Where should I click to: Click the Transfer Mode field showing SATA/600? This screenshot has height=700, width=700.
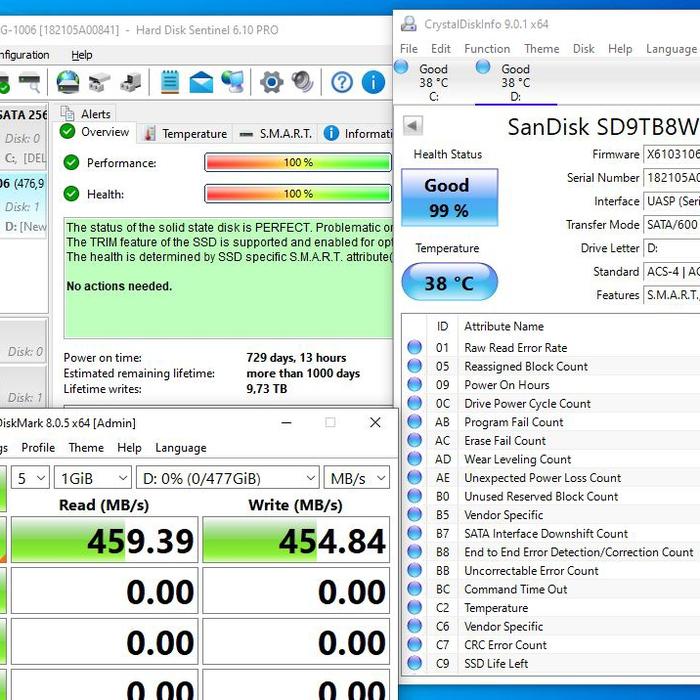coord(671,225)
